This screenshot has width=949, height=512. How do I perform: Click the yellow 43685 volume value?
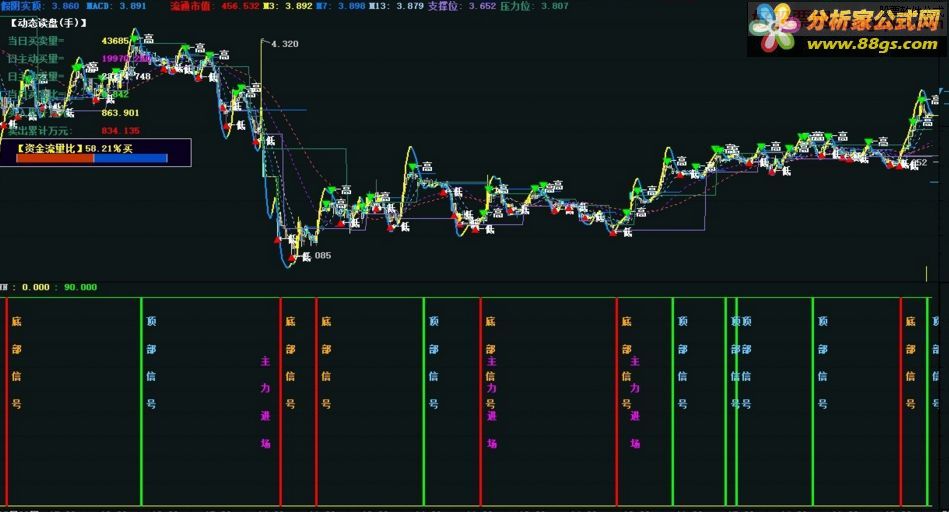pyautogui.click(x=115, y=41)
